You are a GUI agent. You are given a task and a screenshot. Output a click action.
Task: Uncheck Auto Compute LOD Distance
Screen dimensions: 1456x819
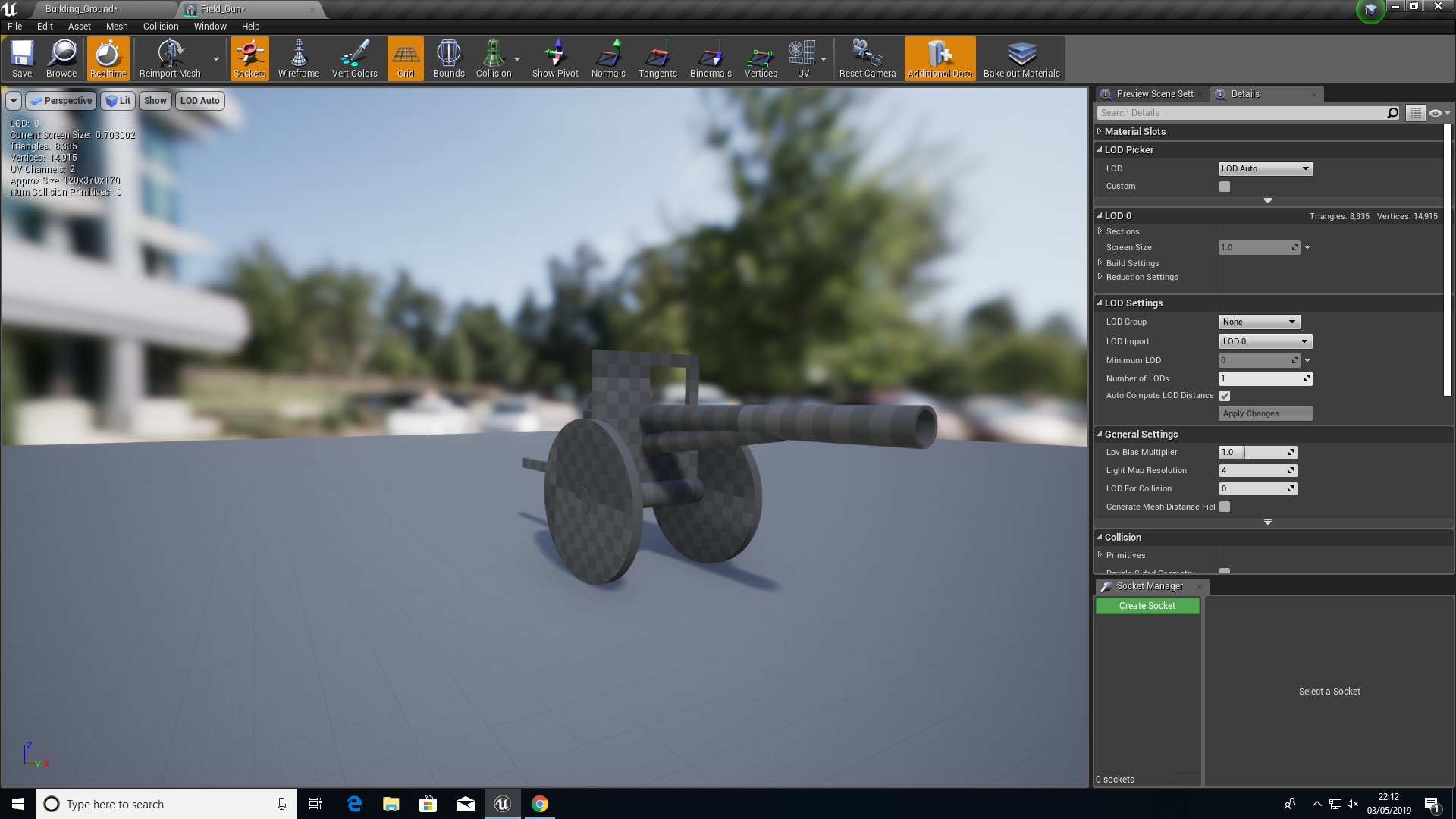tap(1225, 396)
